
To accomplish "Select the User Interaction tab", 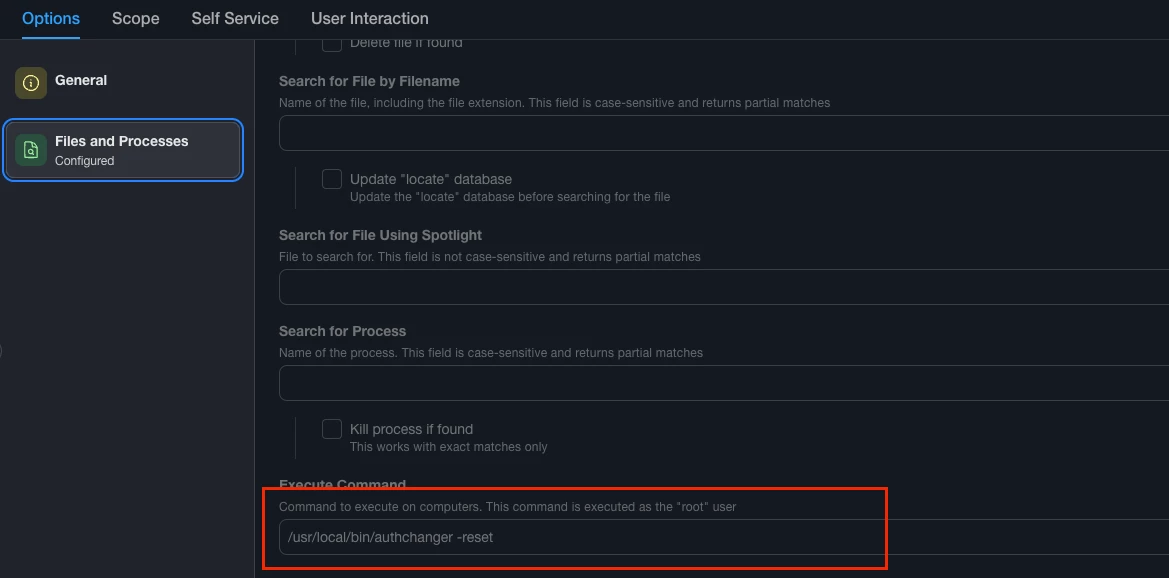I will pos(370,19).
